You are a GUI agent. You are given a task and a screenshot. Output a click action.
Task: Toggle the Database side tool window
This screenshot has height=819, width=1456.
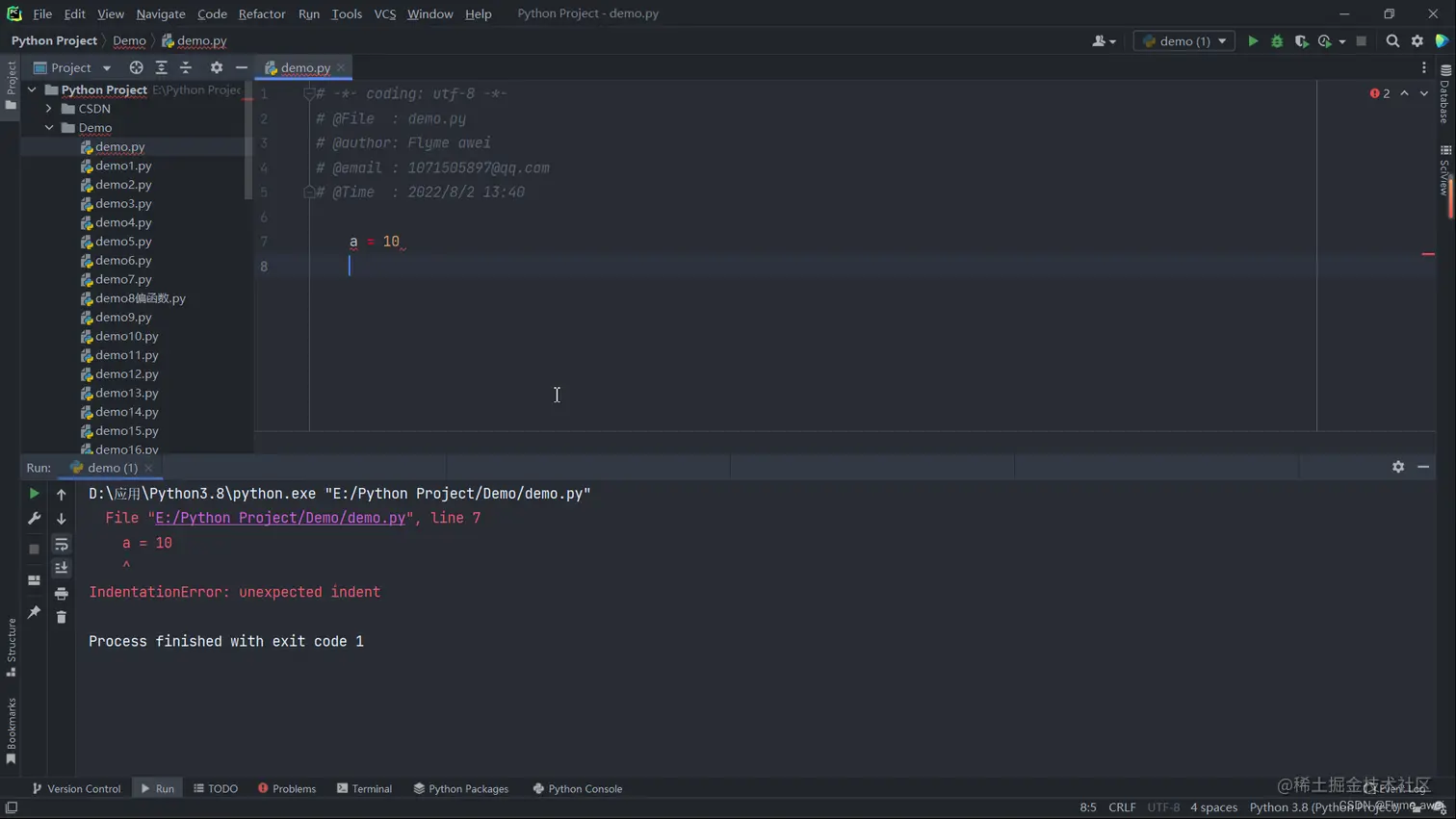(1445, 93)
